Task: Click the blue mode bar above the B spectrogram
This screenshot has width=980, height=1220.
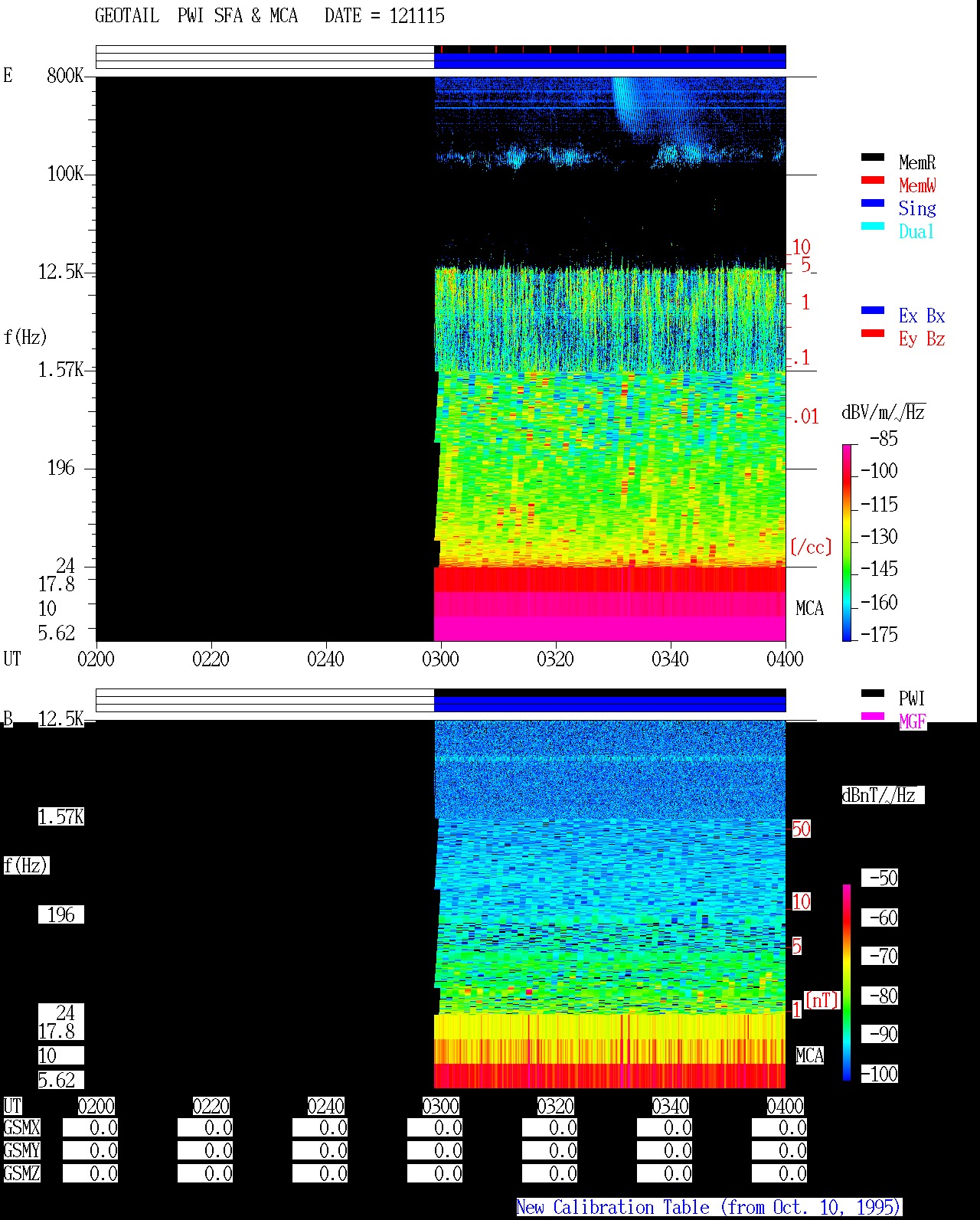Action: pos(609,704)
